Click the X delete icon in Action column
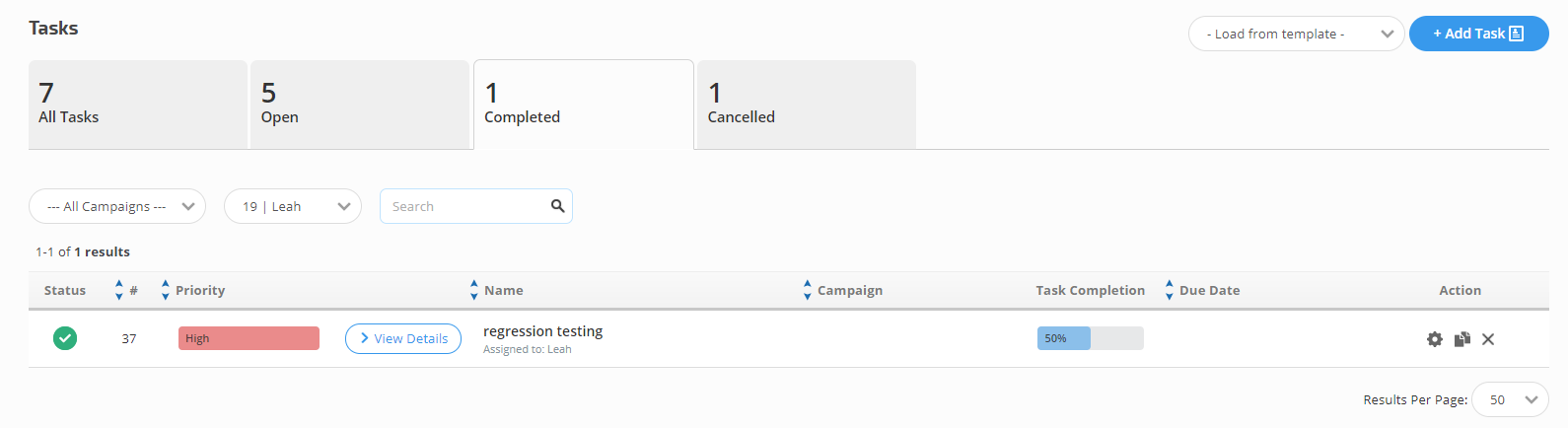1568x428 pixels. click(1488, 339)
